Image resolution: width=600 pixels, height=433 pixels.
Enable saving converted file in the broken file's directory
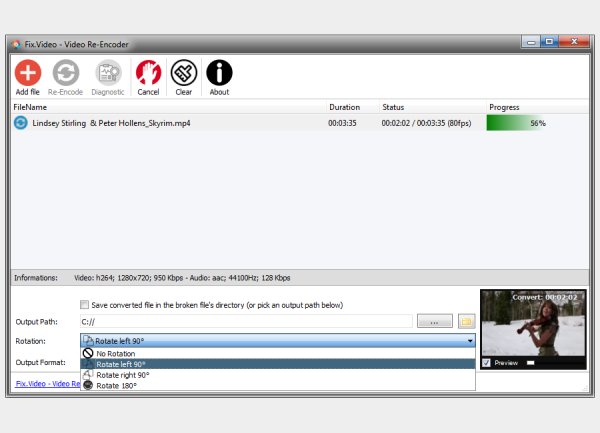click(x=84, y=305)
